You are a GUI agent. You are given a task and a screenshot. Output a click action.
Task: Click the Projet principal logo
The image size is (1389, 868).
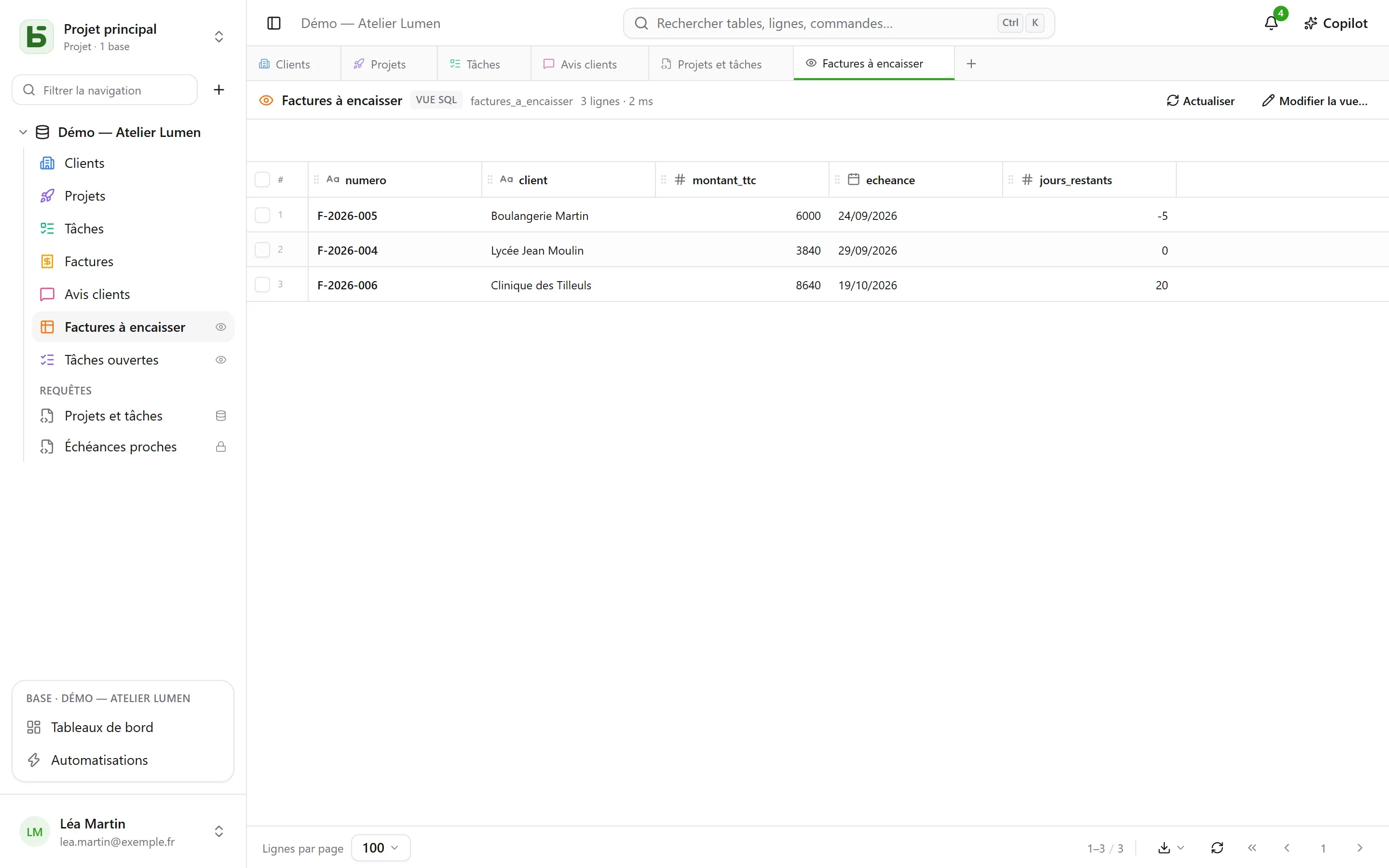tap(37, 36)
